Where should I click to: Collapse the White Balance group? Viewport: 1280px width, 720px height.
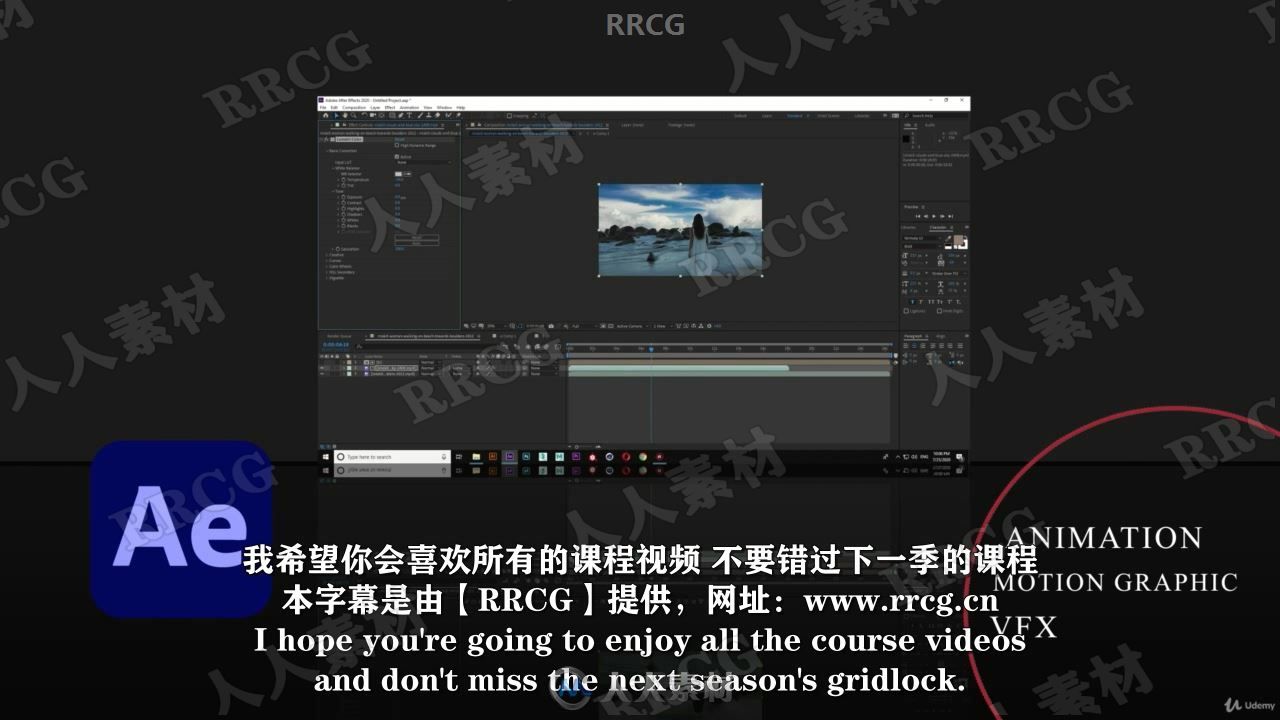(333, 168)
